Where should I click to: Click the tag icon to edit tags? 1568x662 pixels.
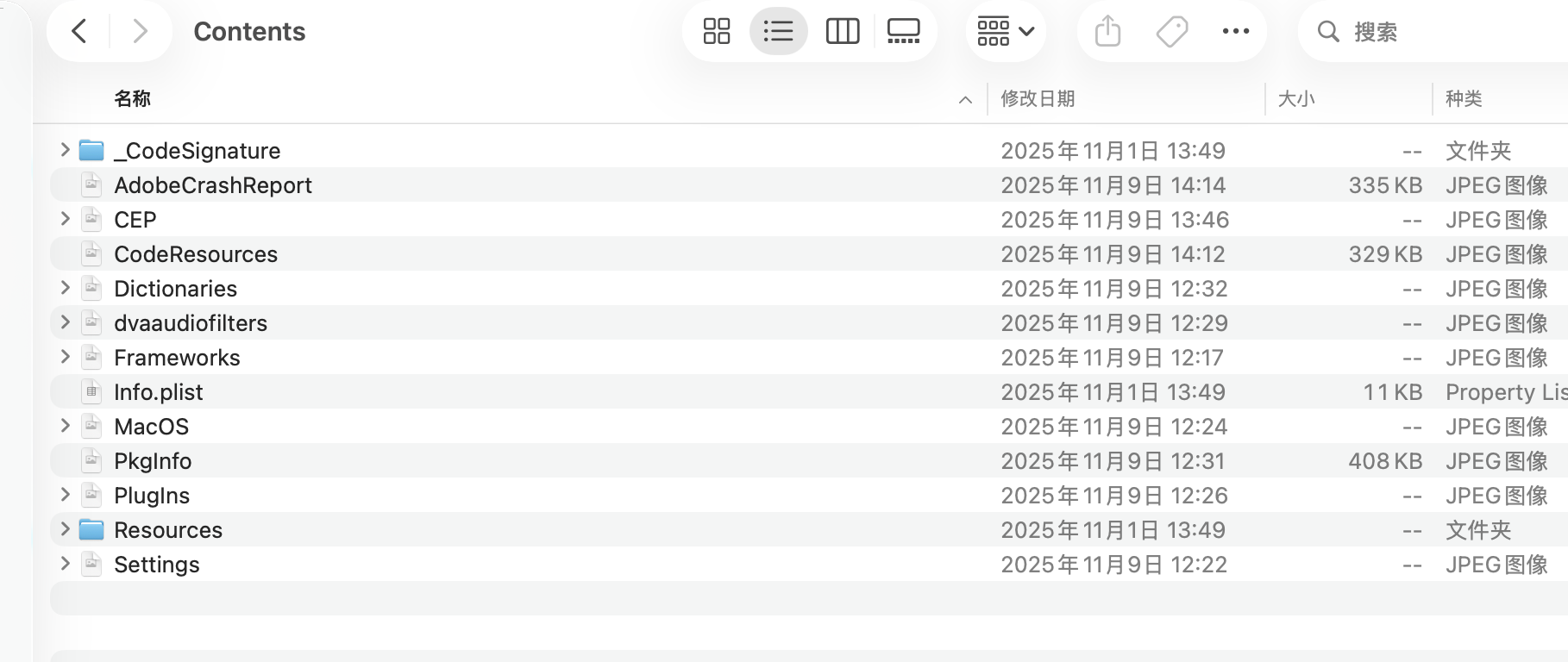pos(1171,32)
